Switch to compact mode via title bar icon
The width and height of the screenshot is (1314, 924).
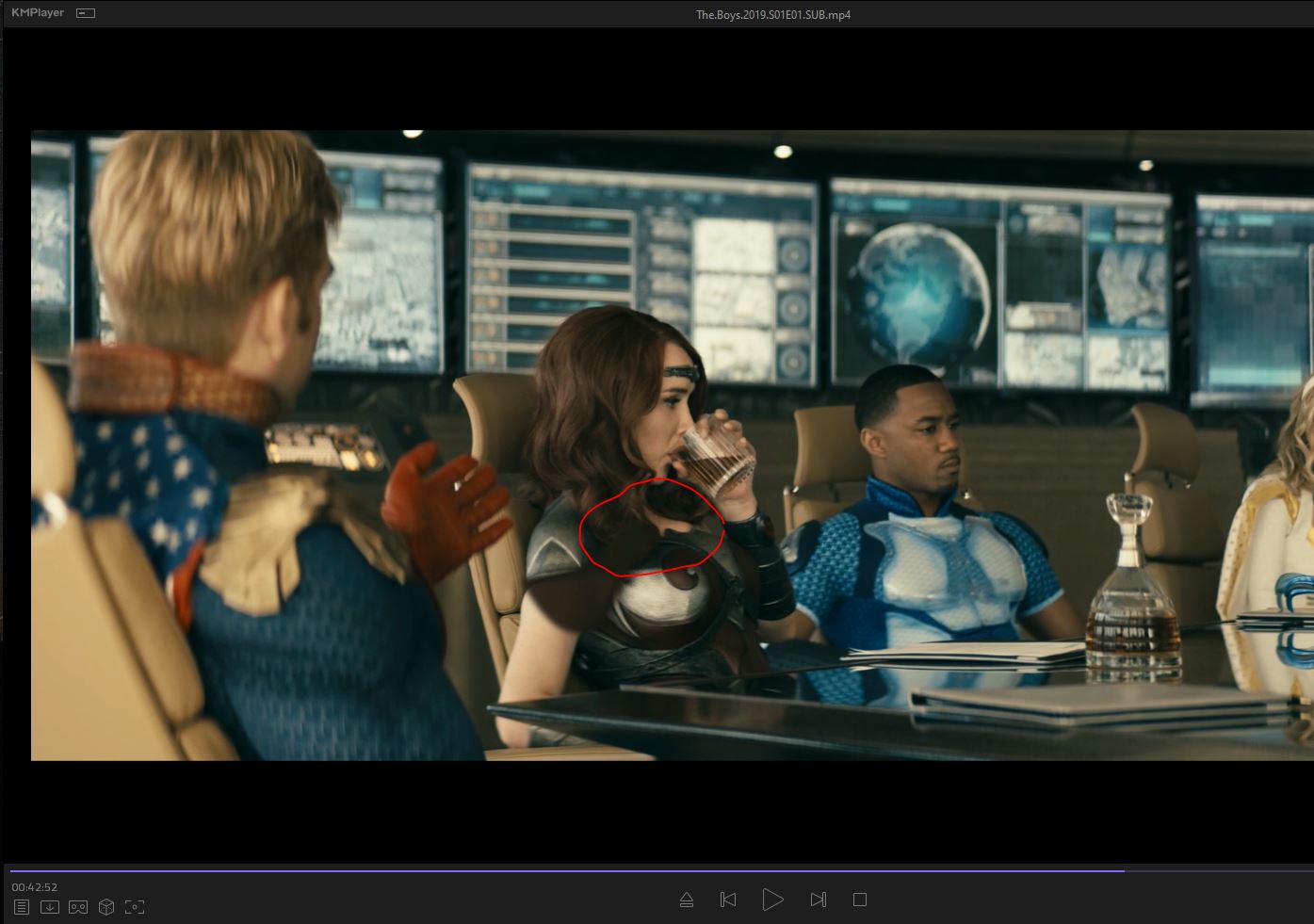pos(86,13)
